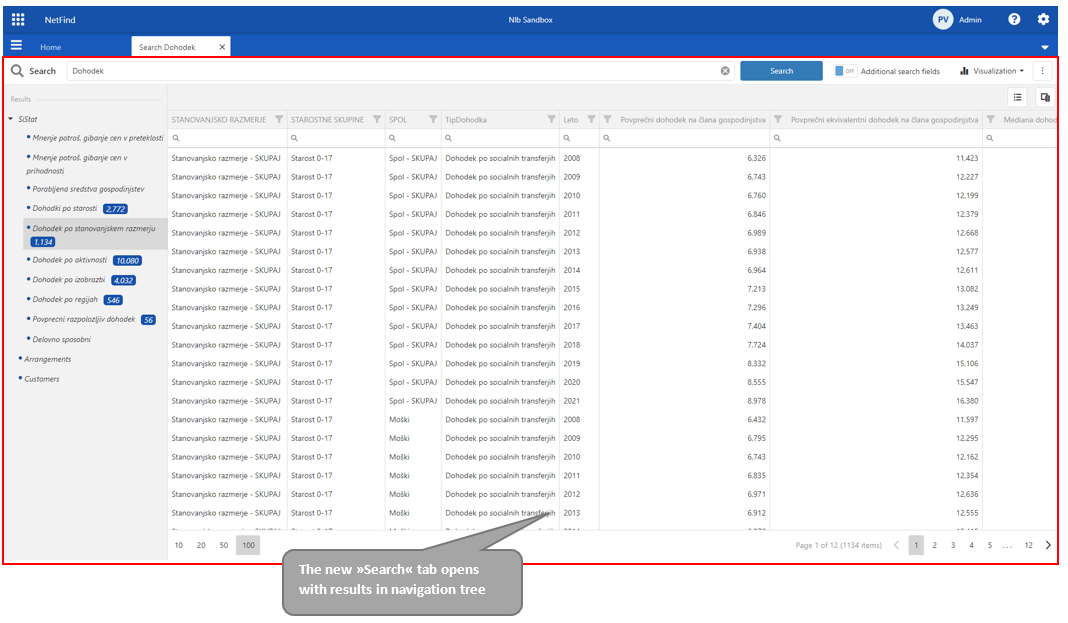The height and width of the screenshot is (623, 1068).
Task: Close the Search Dohodek tab
Action: (221, 47)
